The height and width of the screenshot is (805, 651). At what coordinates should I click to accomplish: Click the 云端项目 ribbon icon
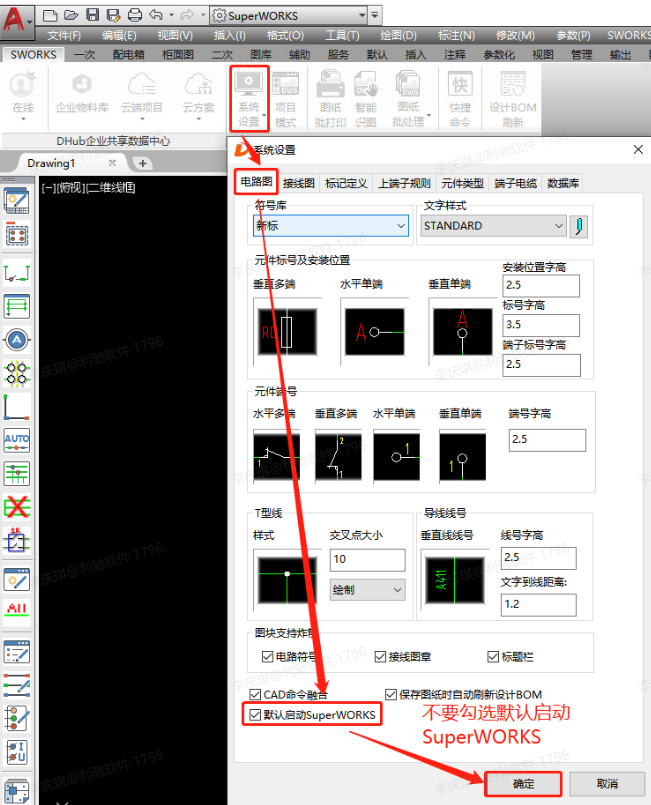click(x=142, y=93)
